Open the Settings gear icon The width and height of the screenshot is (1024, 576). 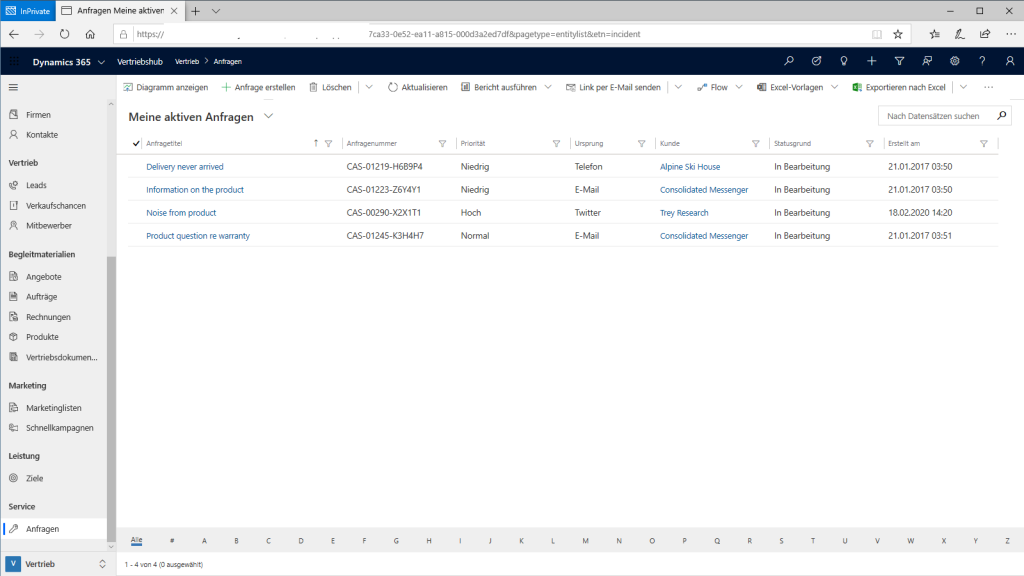(954, 61)
